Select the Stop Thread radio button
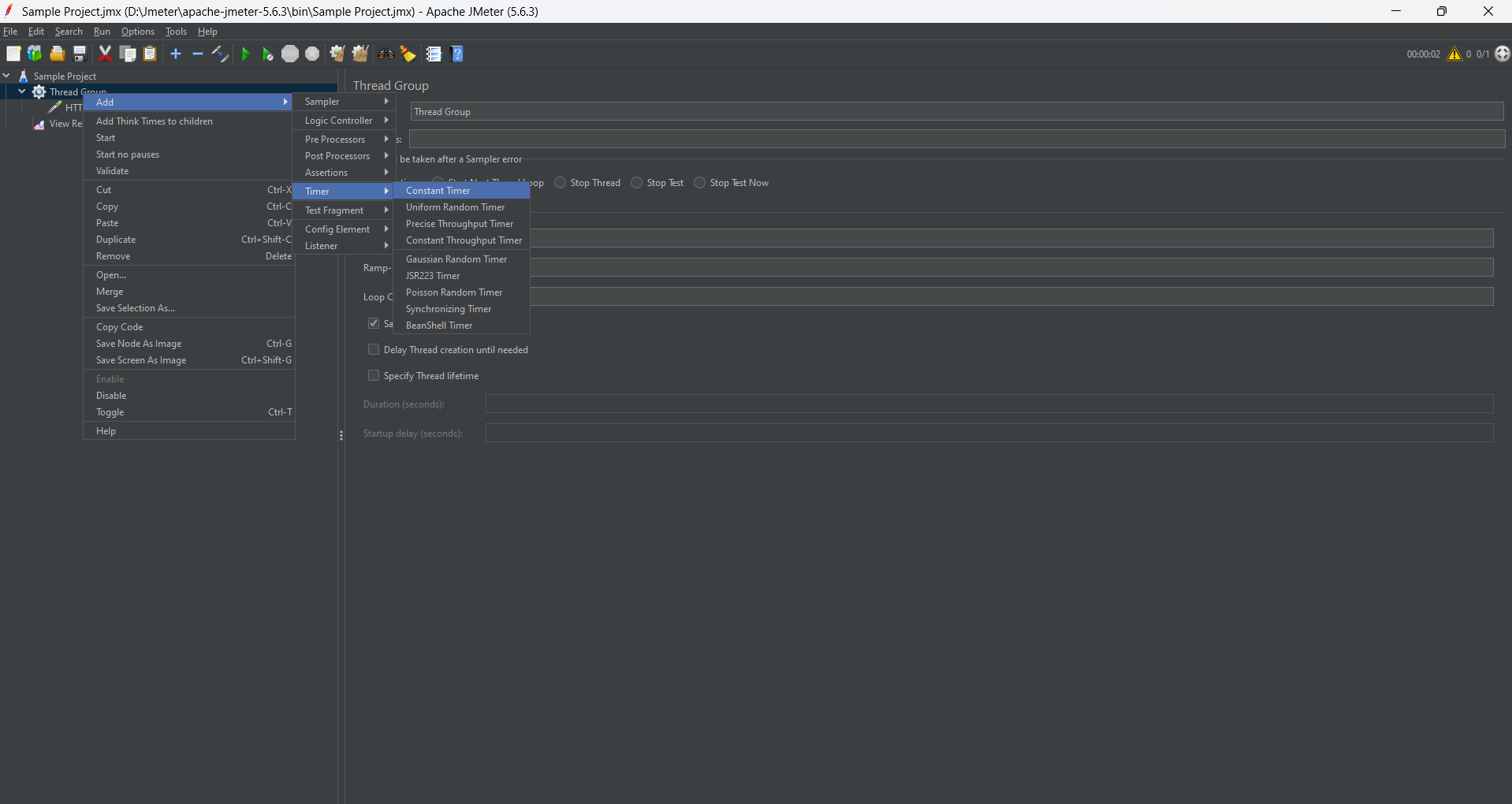The width and height of the screenshot is (1512, 804). tap(560, 182)
